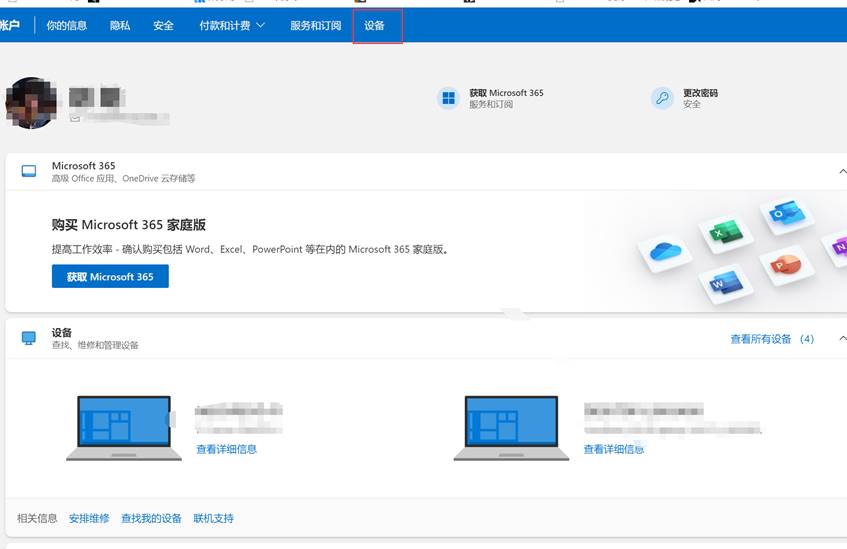
Task: Switch to the 设备 tab in navigation
Action: 375,25
